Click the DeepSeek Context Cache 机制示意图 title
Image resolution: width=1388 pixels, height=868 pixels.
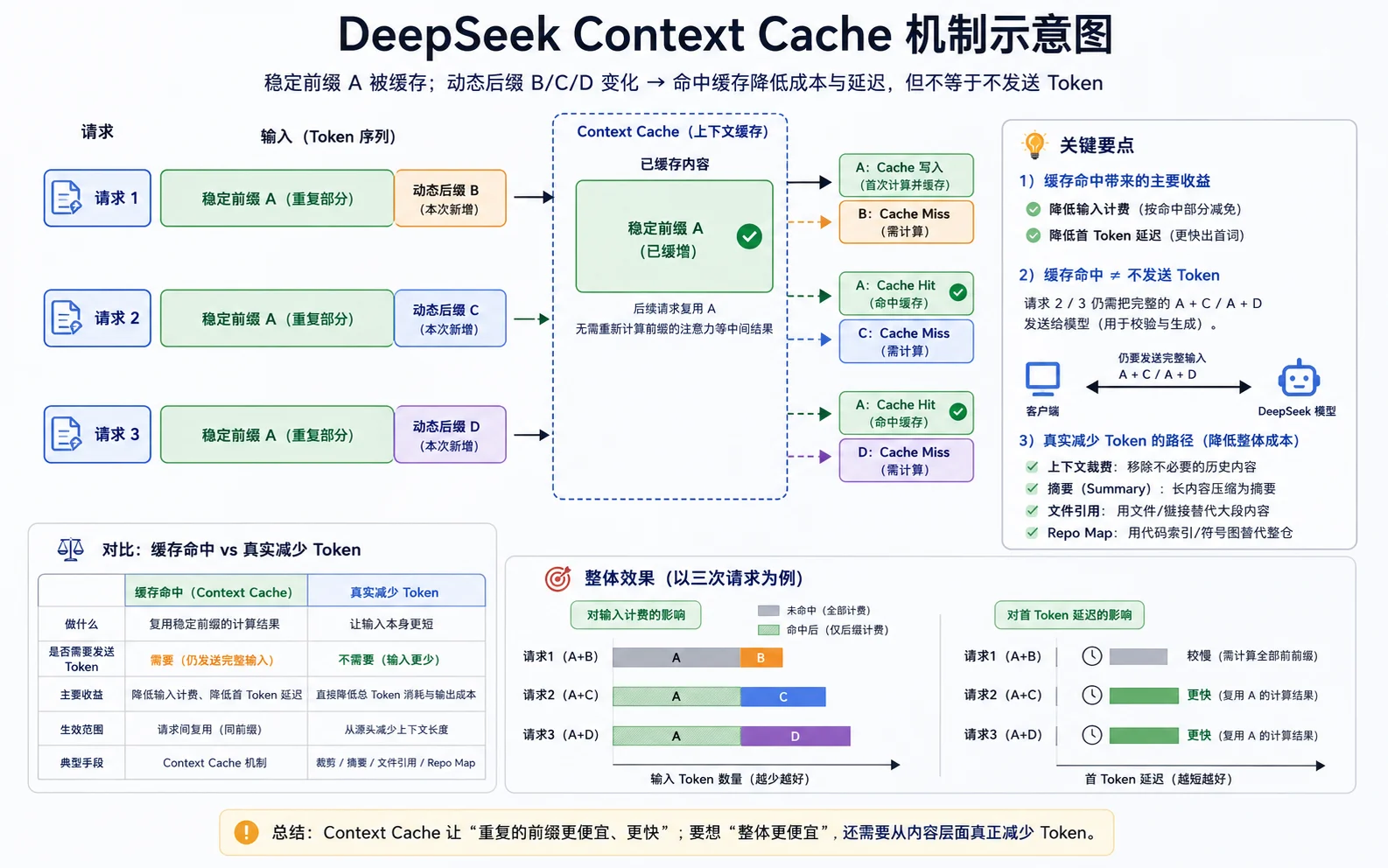pos(726,35)
